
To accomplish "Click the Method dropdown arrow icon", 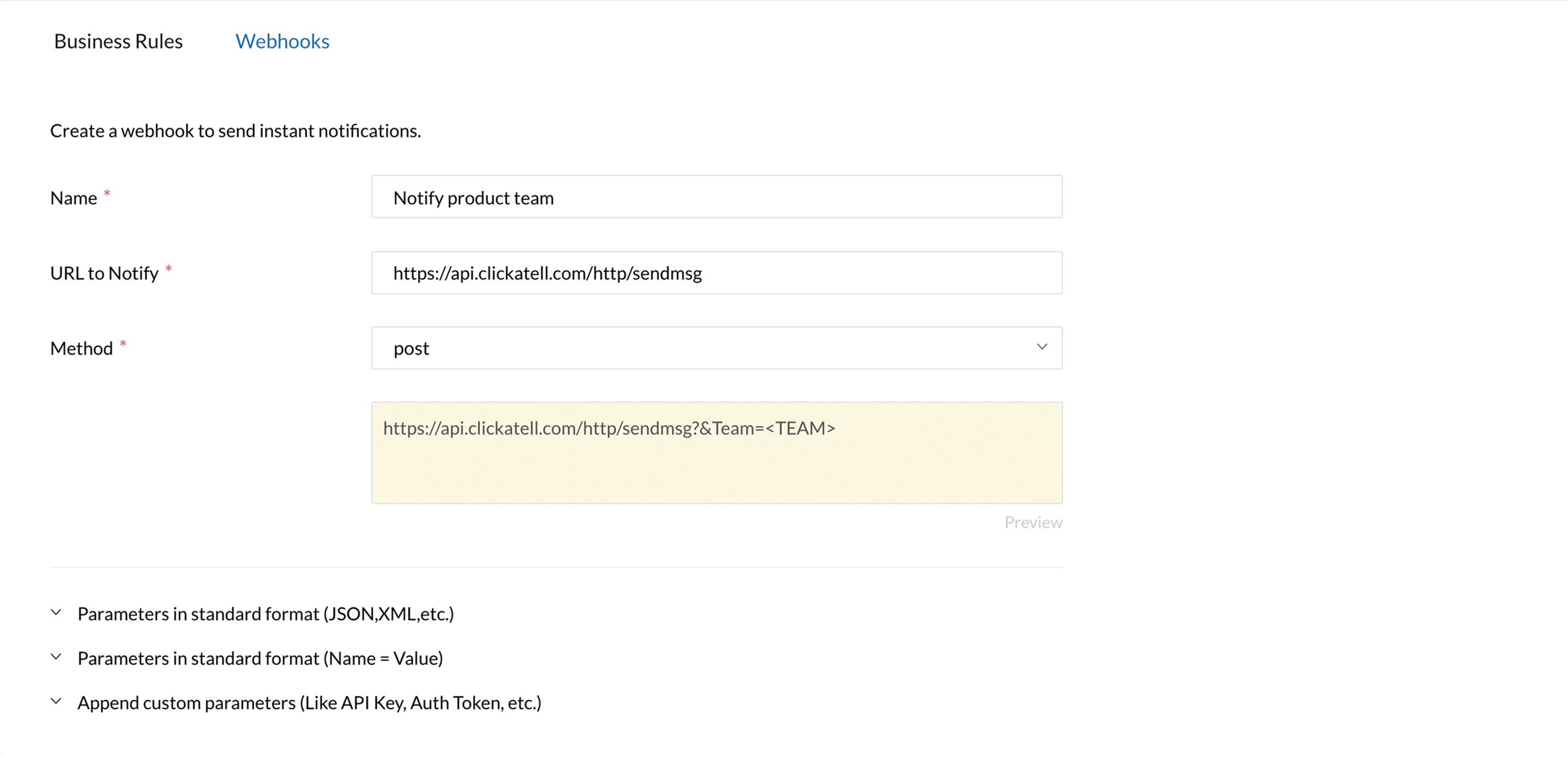I will tap(1042, 347).
